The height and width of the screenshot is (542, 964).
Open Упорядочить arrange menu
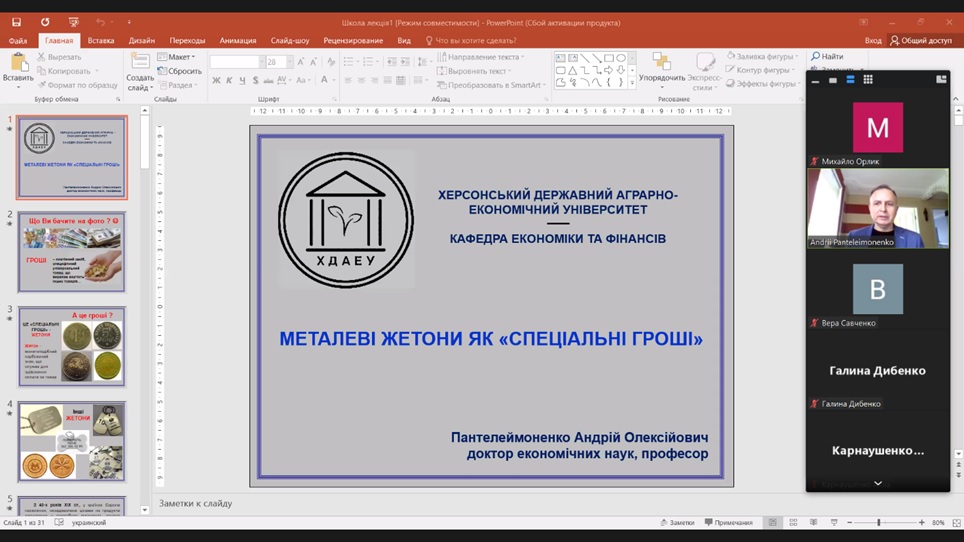click(x=662, y=70)
